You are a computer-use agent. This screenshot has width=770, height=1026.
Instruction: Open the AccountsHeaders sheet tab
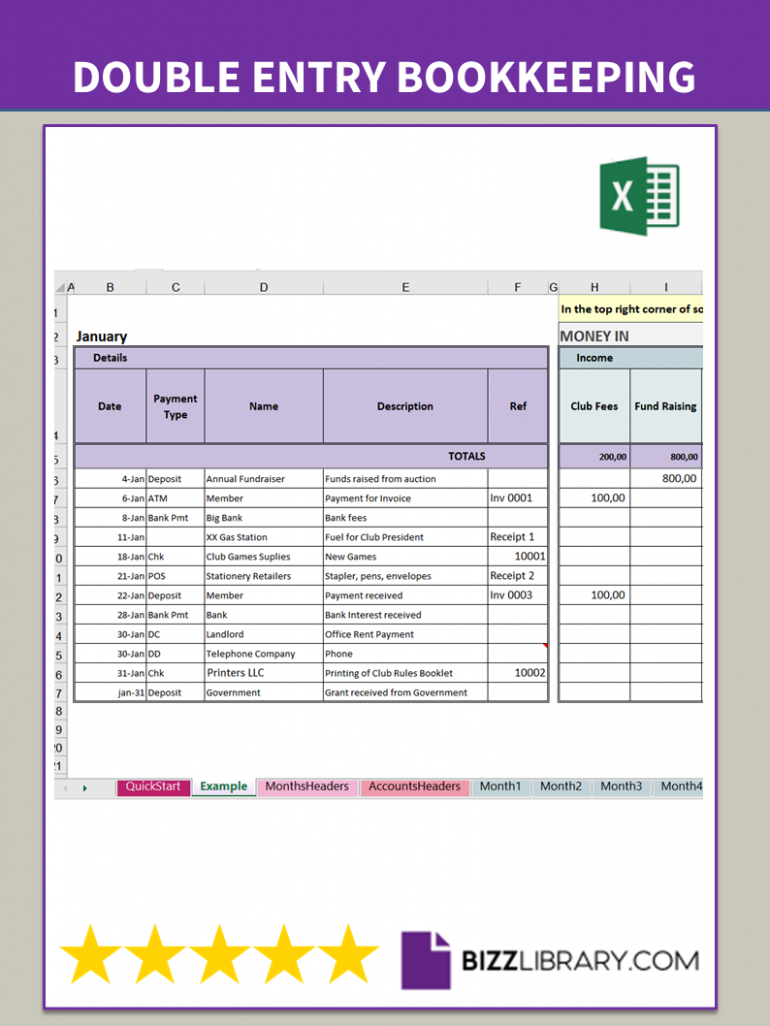click(414, 787)
